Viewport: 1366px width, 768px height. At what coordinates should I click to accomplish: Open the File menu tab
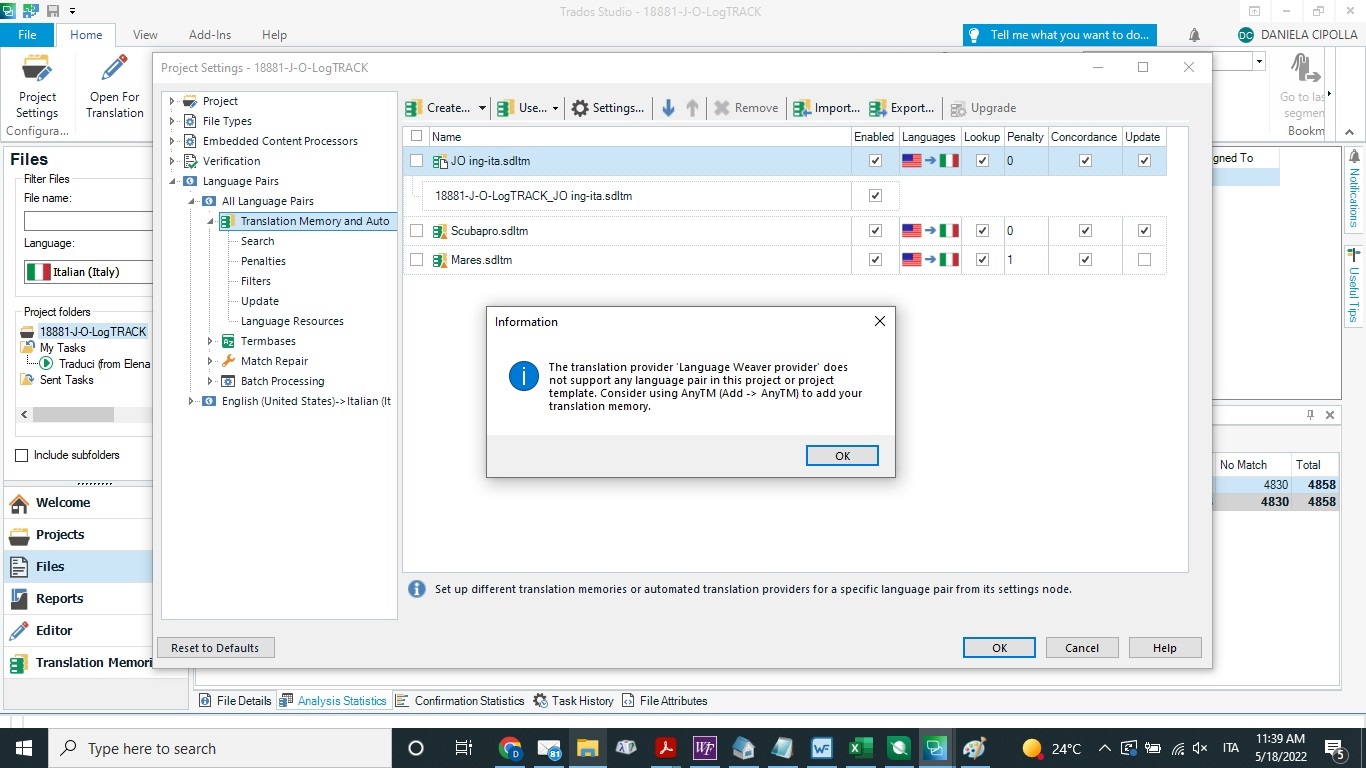(x=27, y=35)
